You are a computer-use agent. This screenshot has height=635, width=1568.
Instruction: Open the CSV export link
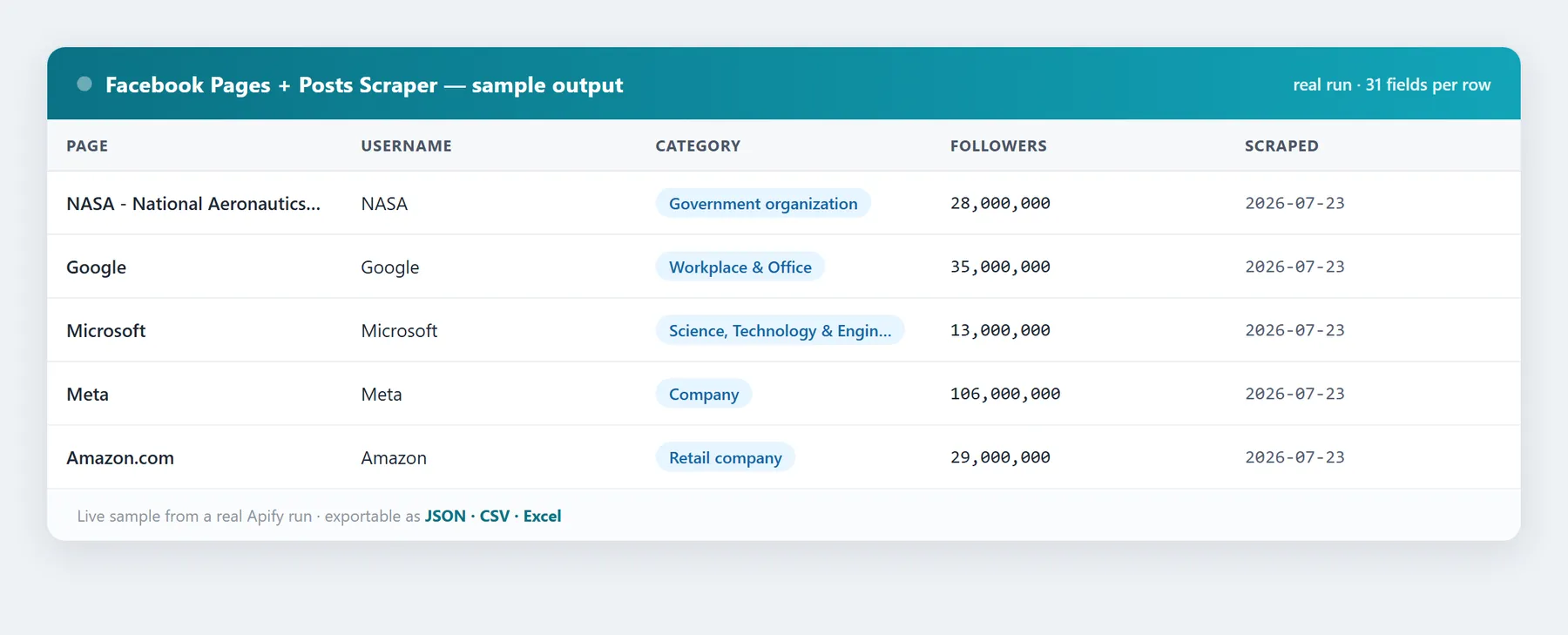pos(495,516)
